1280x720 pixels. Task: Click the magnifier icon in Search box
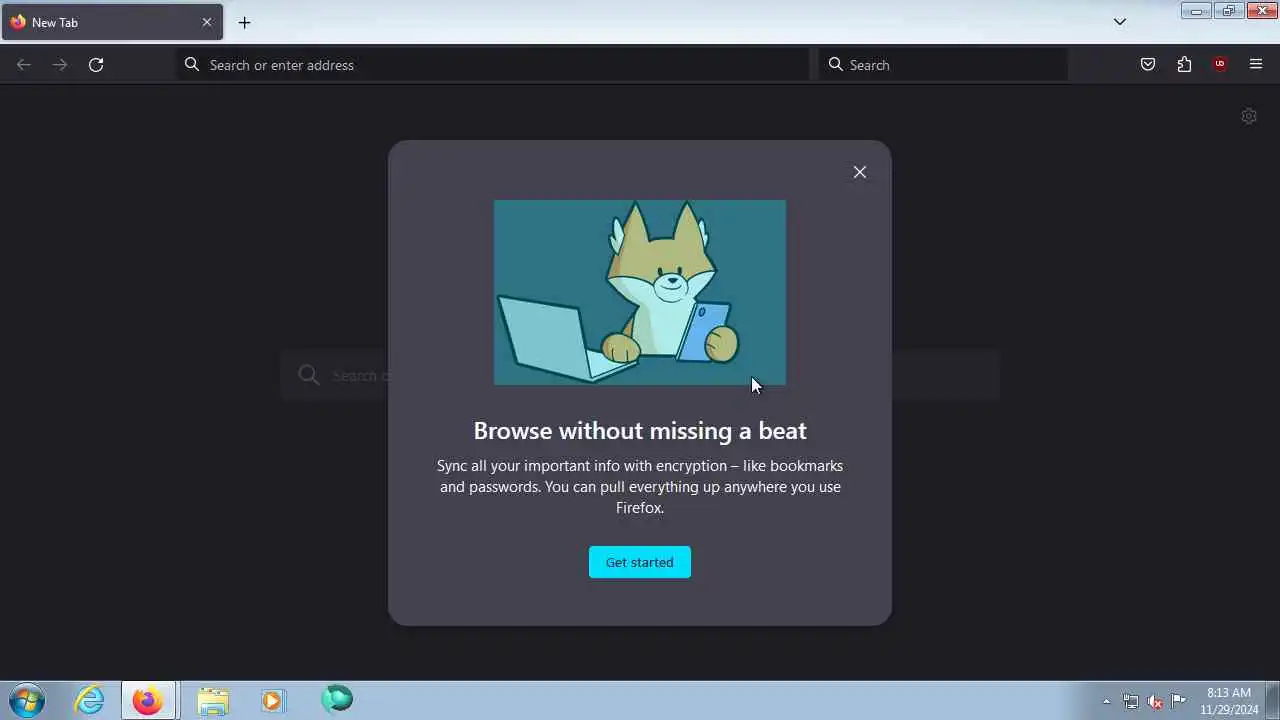[x=836, y=64]
